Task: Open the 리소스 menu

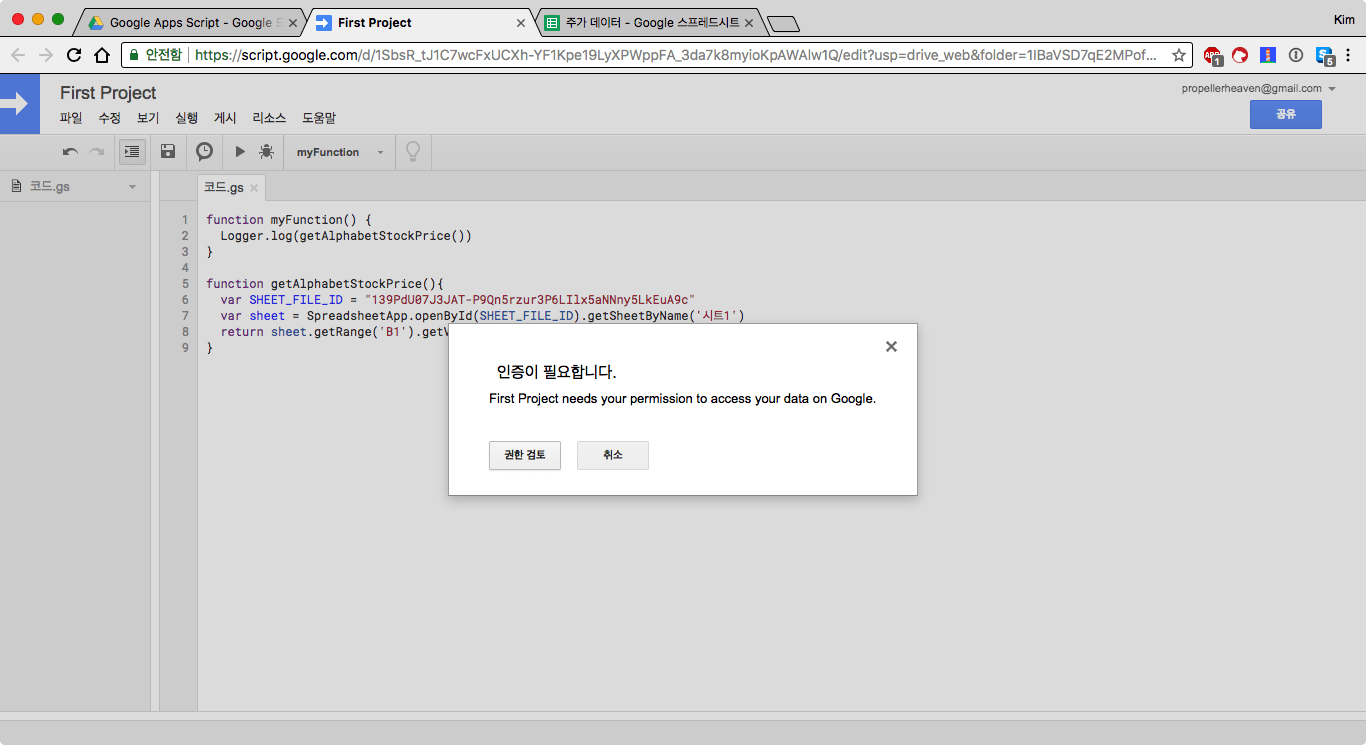Action: click(269, 118)
